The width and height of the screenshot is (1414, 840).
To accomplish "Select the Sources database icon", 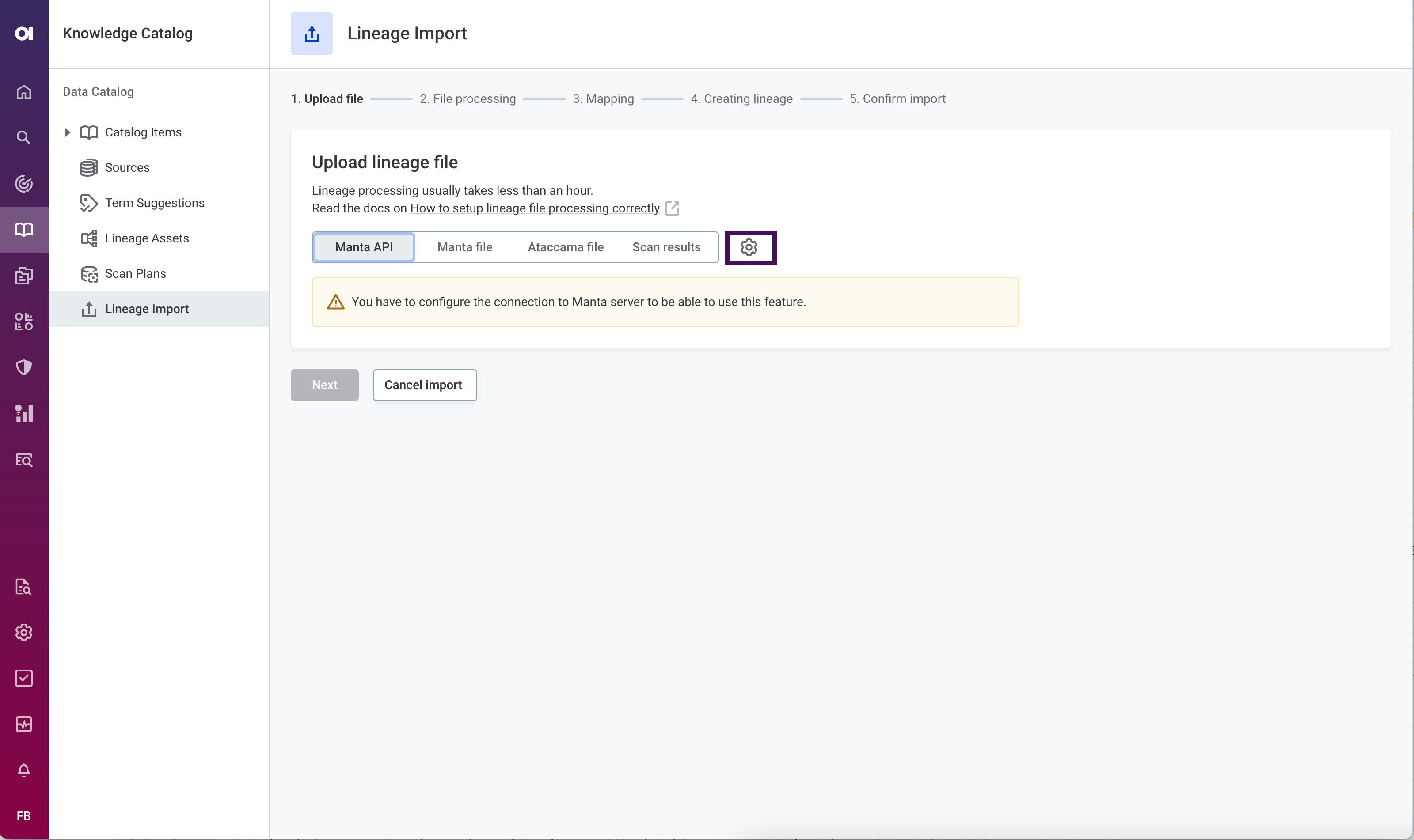I will pos(89,167).
